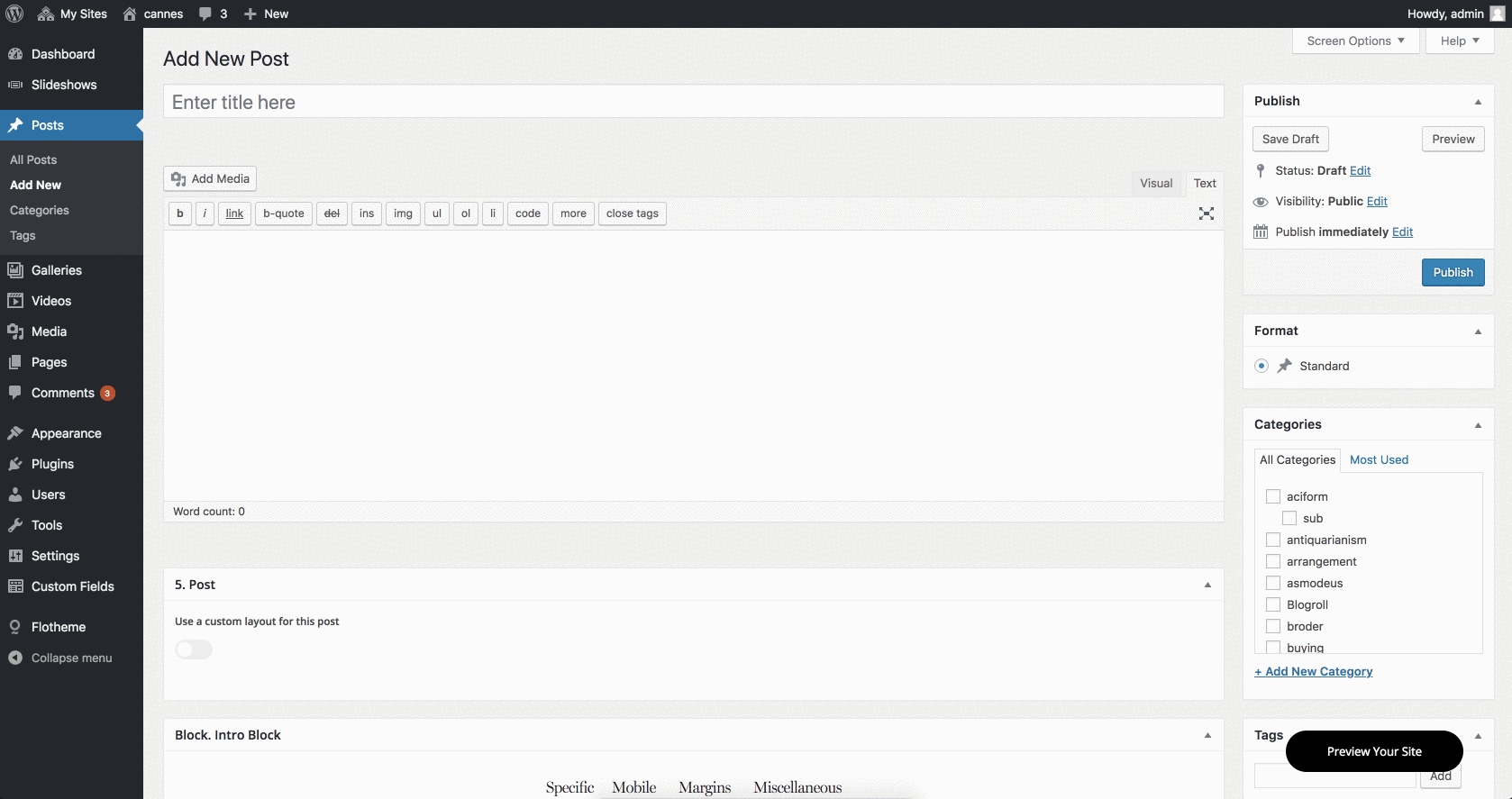Insert italic tag with i button
The width and height of the screenshot is (1512, 799).
tap(205, 213)
